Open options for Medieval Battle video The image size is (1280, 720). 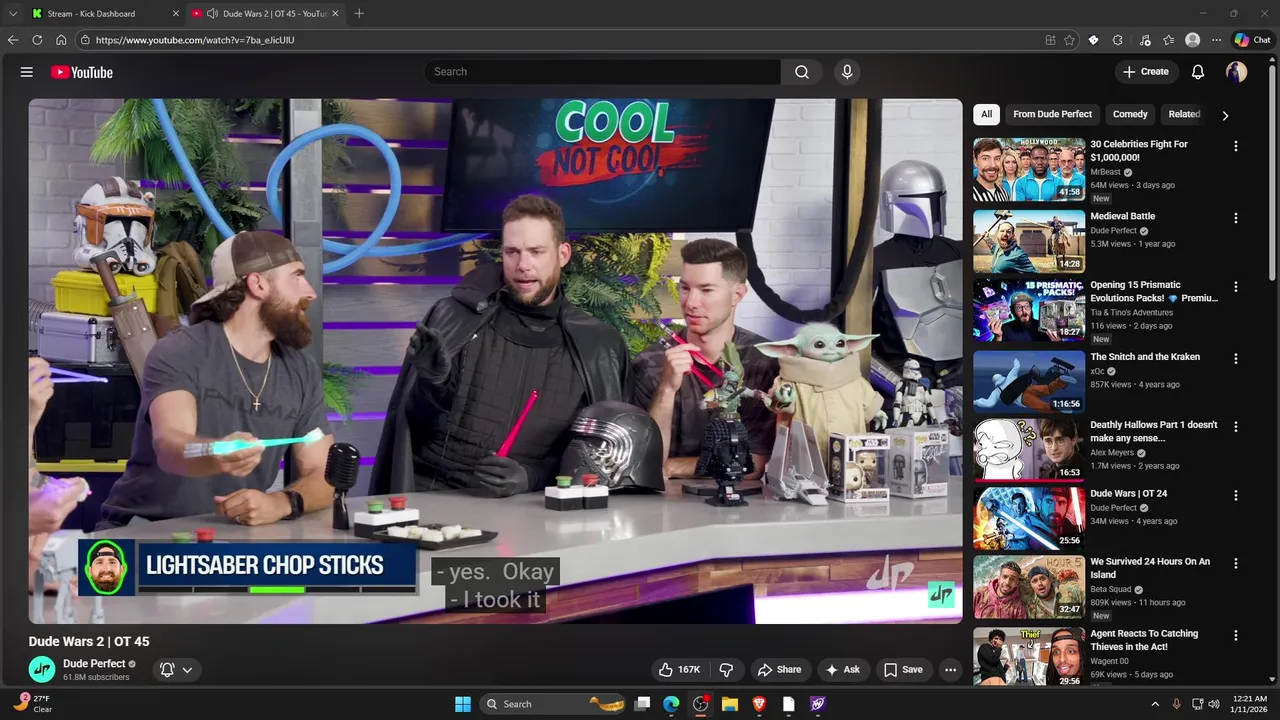(1236, 218)
